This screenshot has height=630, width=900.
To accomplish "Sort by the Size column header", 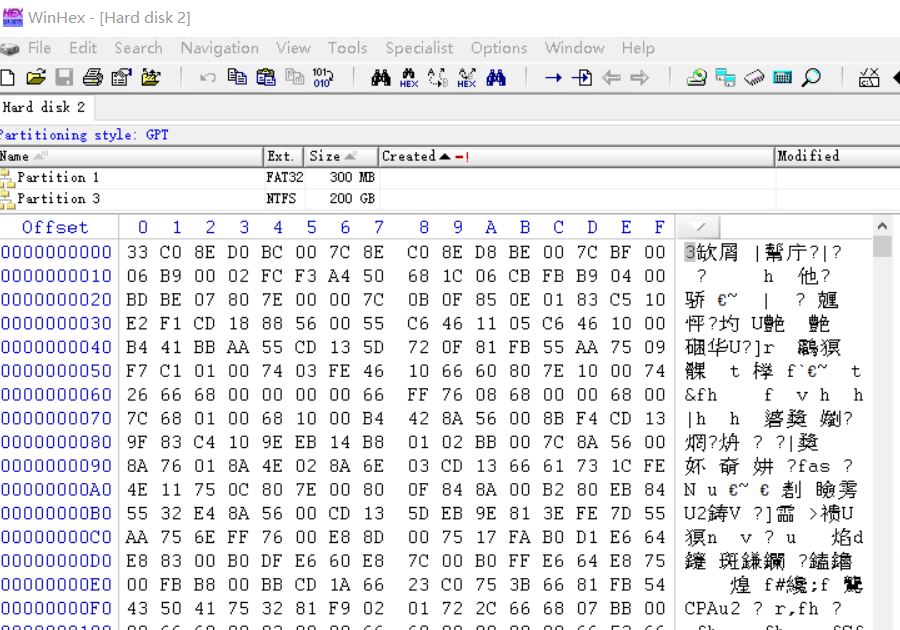I will tap(340, 156).
